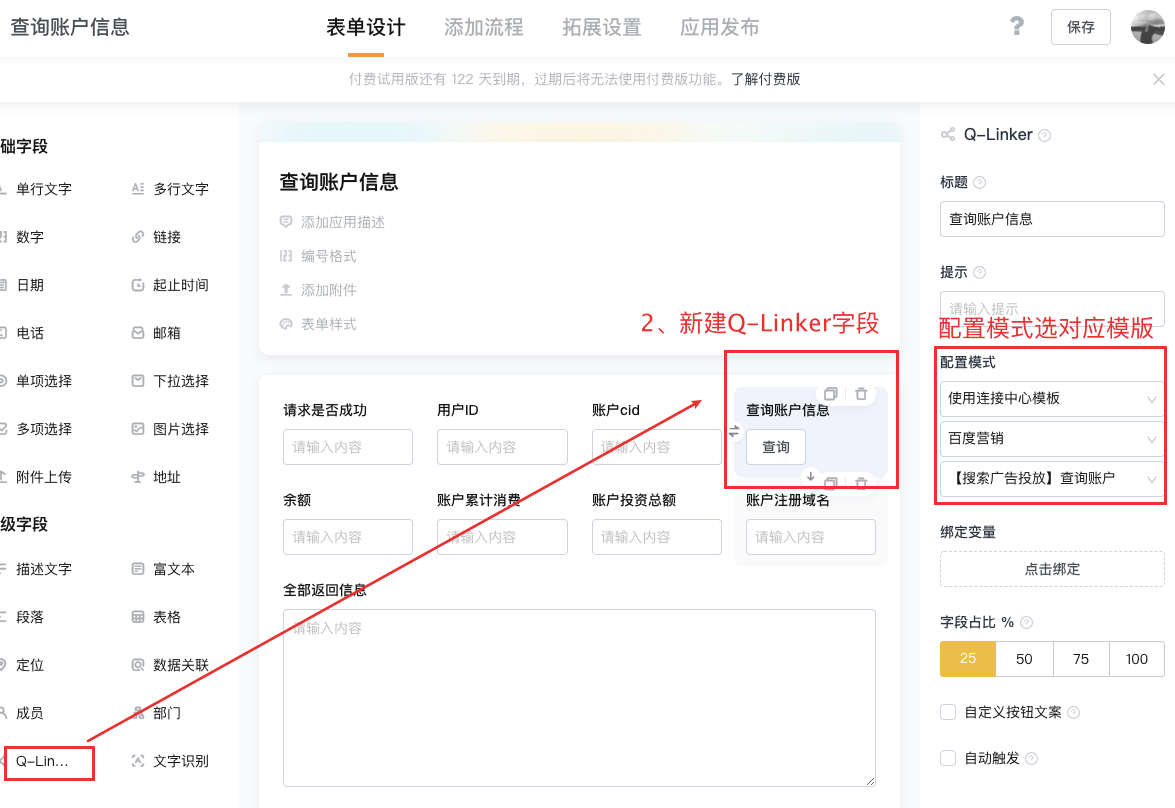Viewport: 1175px width, 808px height.
Task: Add the 邮箱 email field icon
Action: 138,333
